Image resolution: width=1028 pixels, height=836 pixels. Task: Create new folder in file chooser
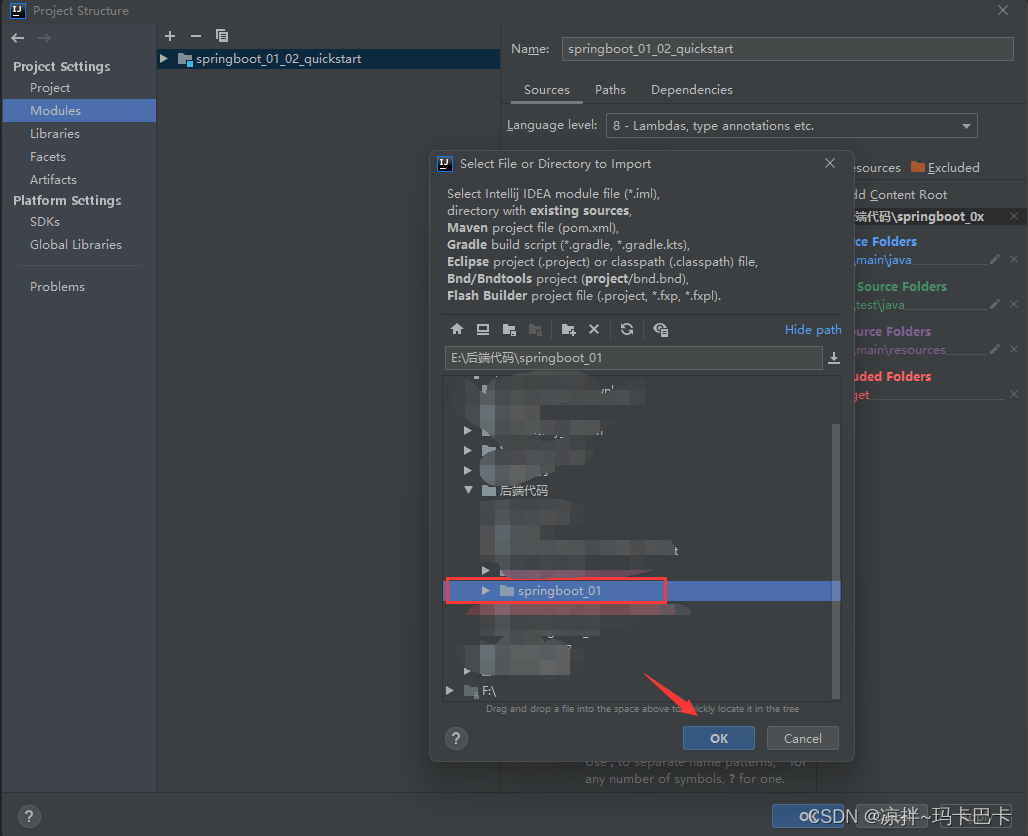point(568,329)
